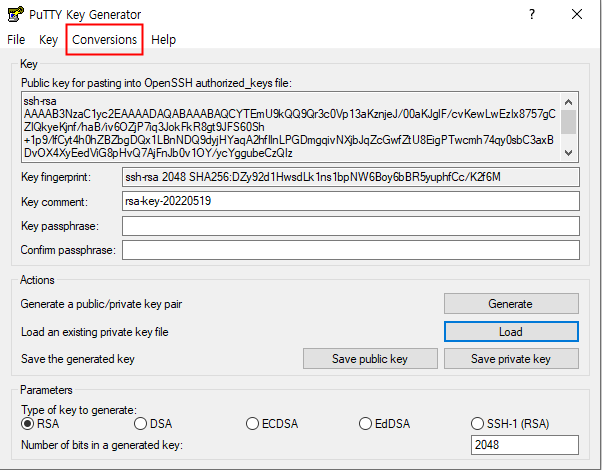The image size is (602, 470).
Task: Open the Key menu
Action: click(48, 40)
